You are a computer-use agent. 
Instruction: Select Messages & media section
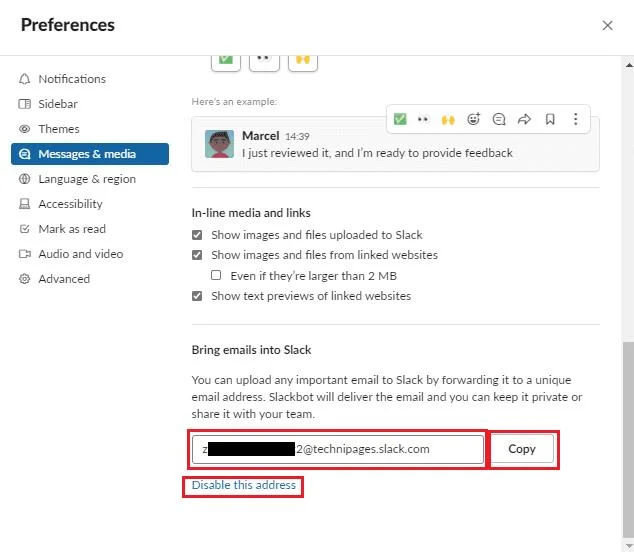90,154
